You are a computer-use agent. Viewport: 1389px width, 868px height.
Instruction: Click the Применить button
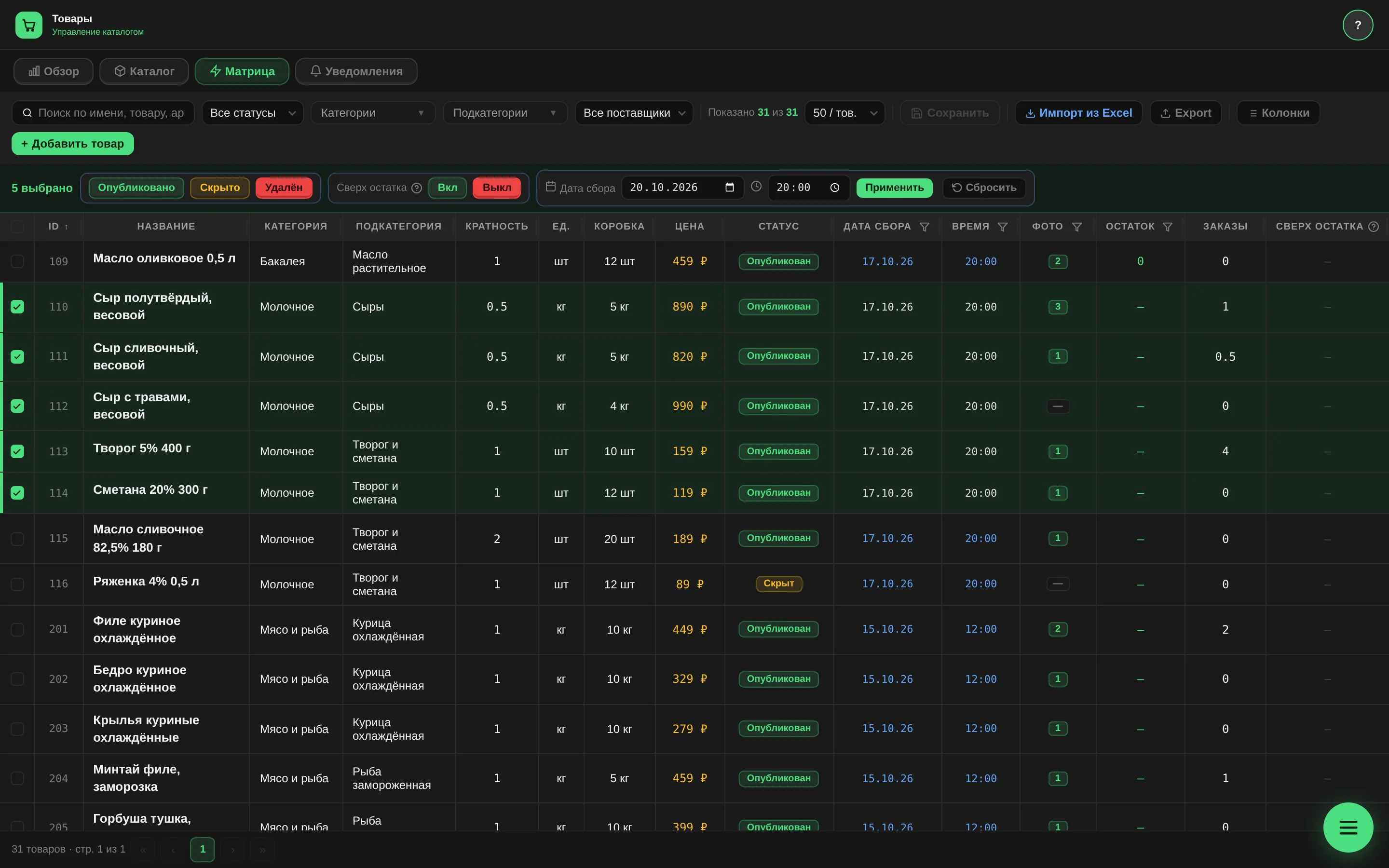(894, 188)
